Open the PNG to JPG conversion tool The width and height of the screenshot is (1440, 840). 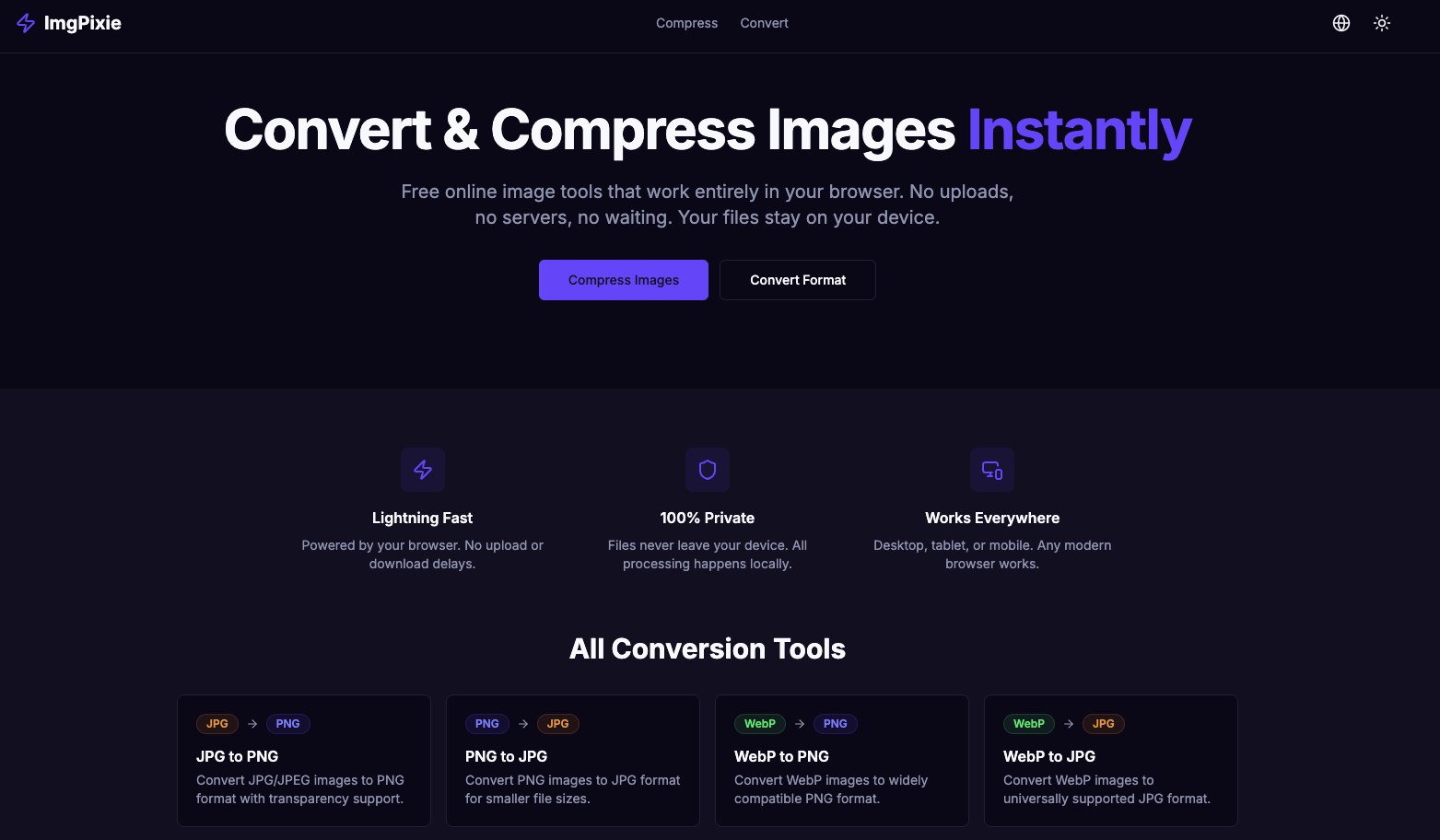[572, 761]
